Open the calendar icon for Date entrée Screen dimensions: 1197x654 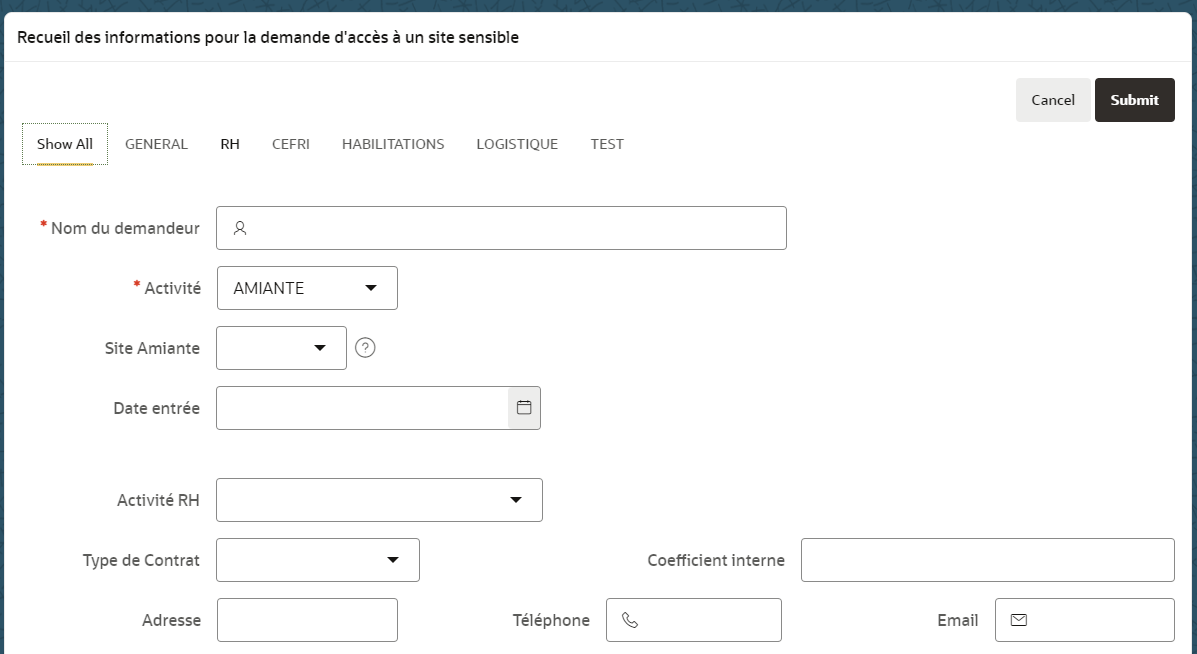[x=522, y=407]
